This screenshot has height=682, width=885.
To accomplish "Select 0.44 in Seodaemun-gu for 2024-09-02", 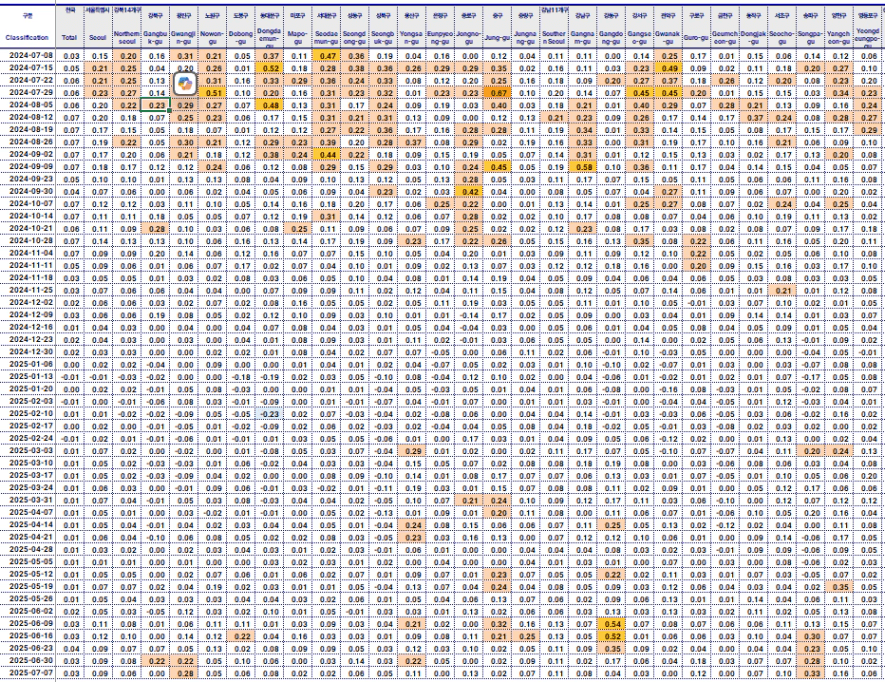I will (327, 154).
